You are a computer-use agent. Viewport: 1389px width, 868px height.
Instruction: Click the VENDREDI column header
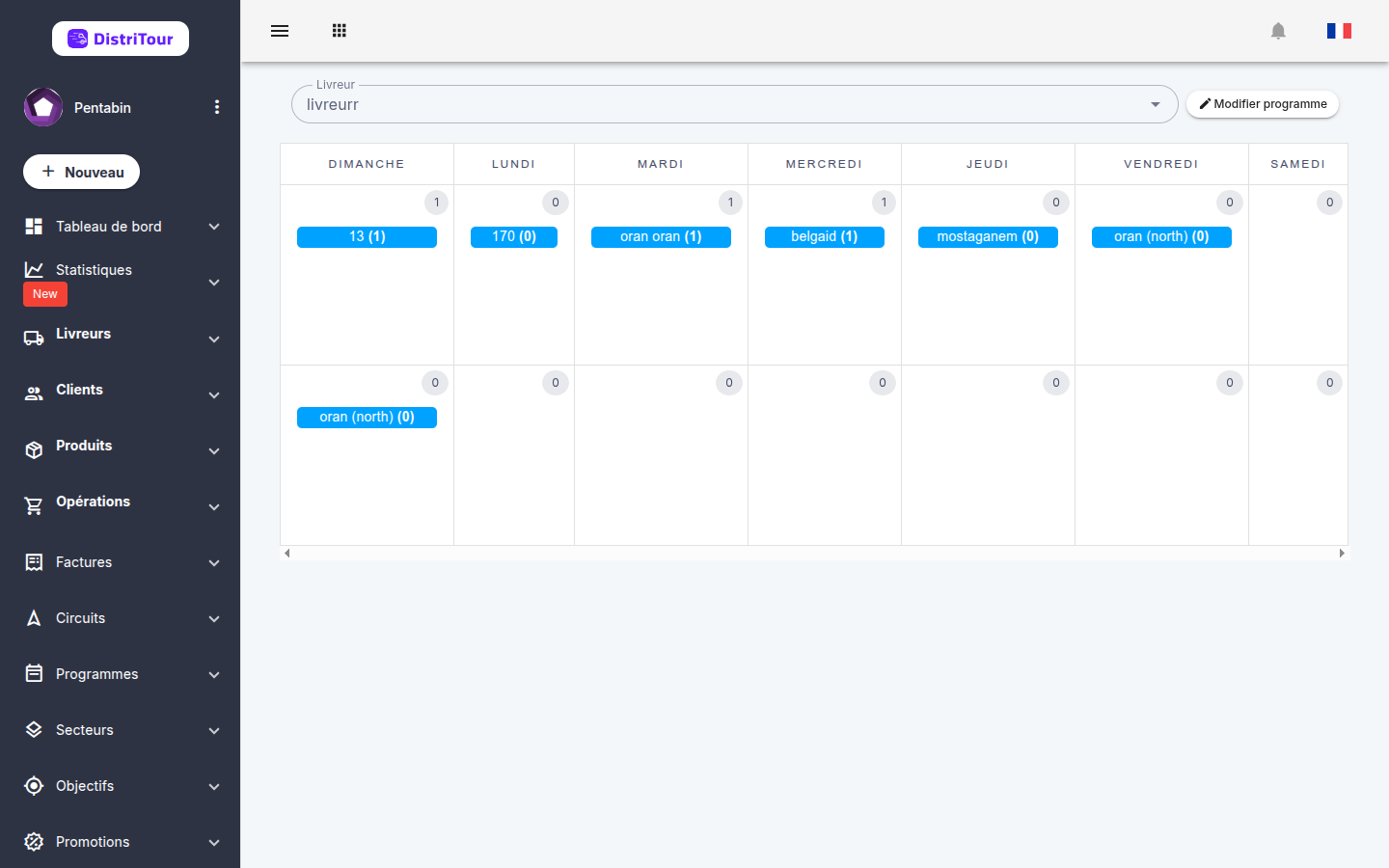(x=1161, y=164)
